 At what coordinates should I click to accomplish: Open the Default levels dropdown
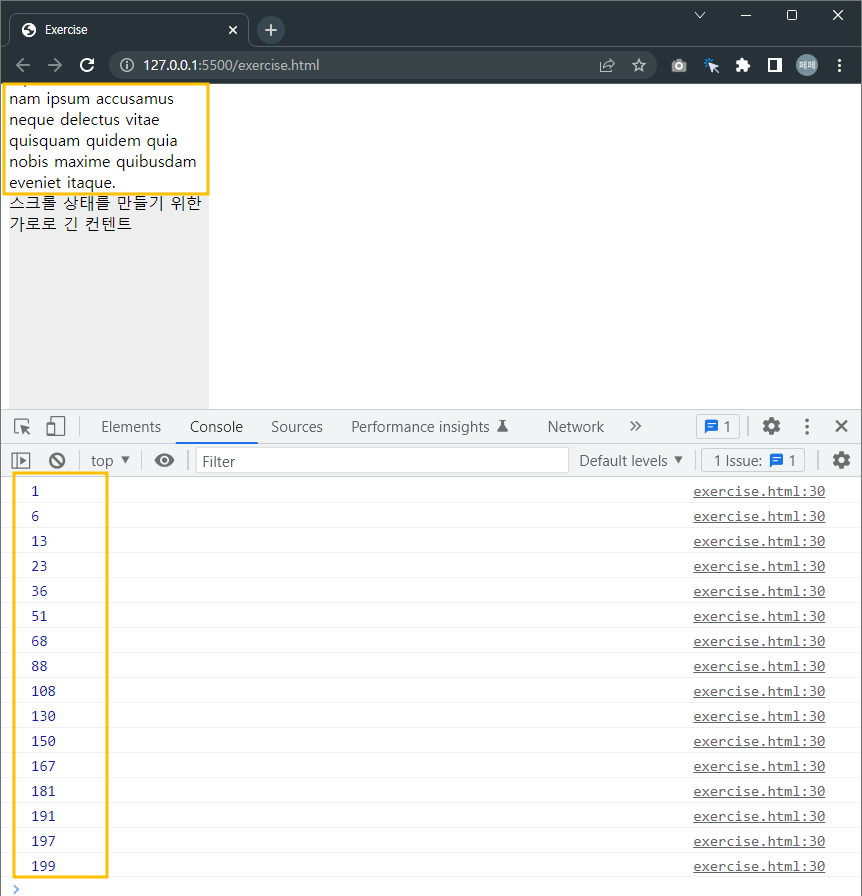point(630,460)
